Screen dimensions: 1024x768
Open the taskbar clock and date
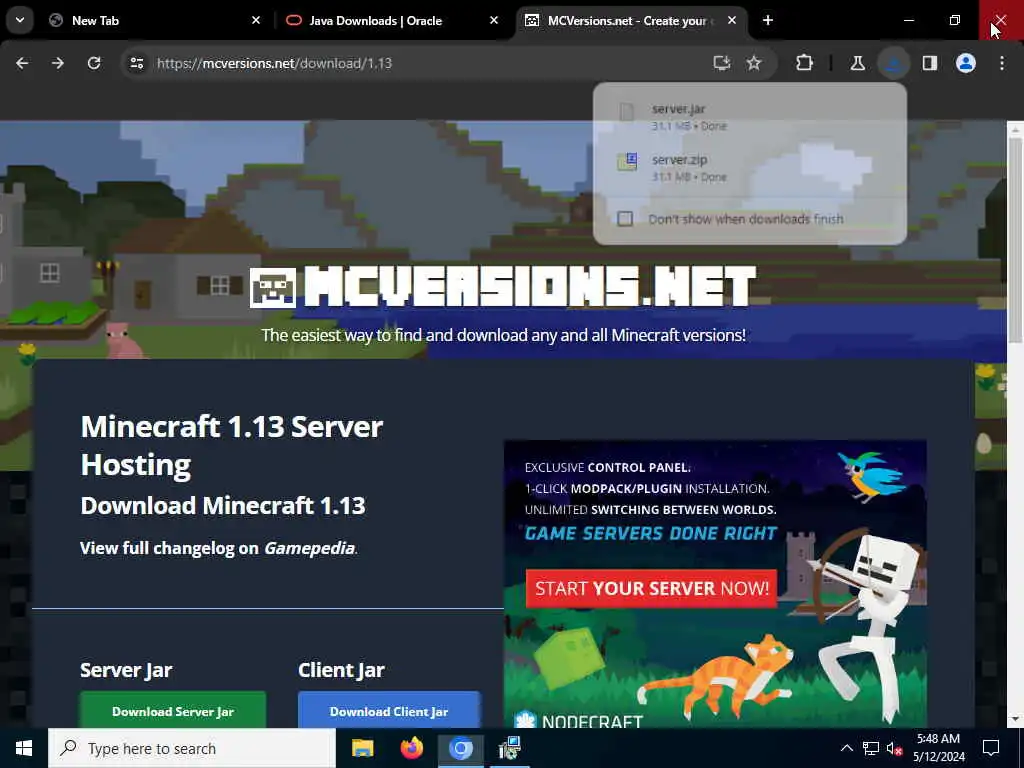tap(938, 748)
